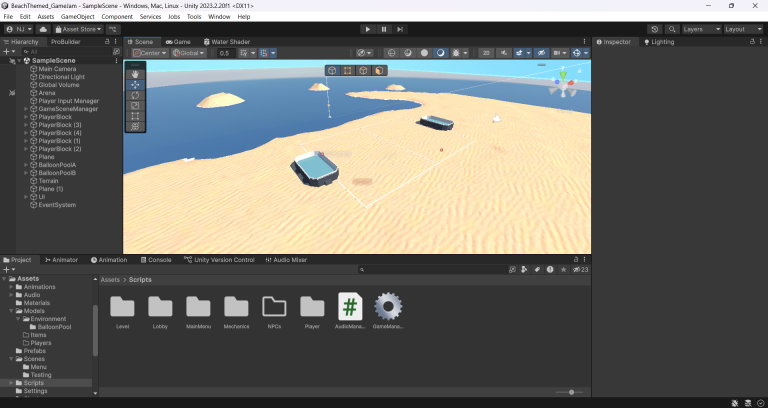Open the Component menu
This screenshot has width=768, height=408.
(117, 17)
